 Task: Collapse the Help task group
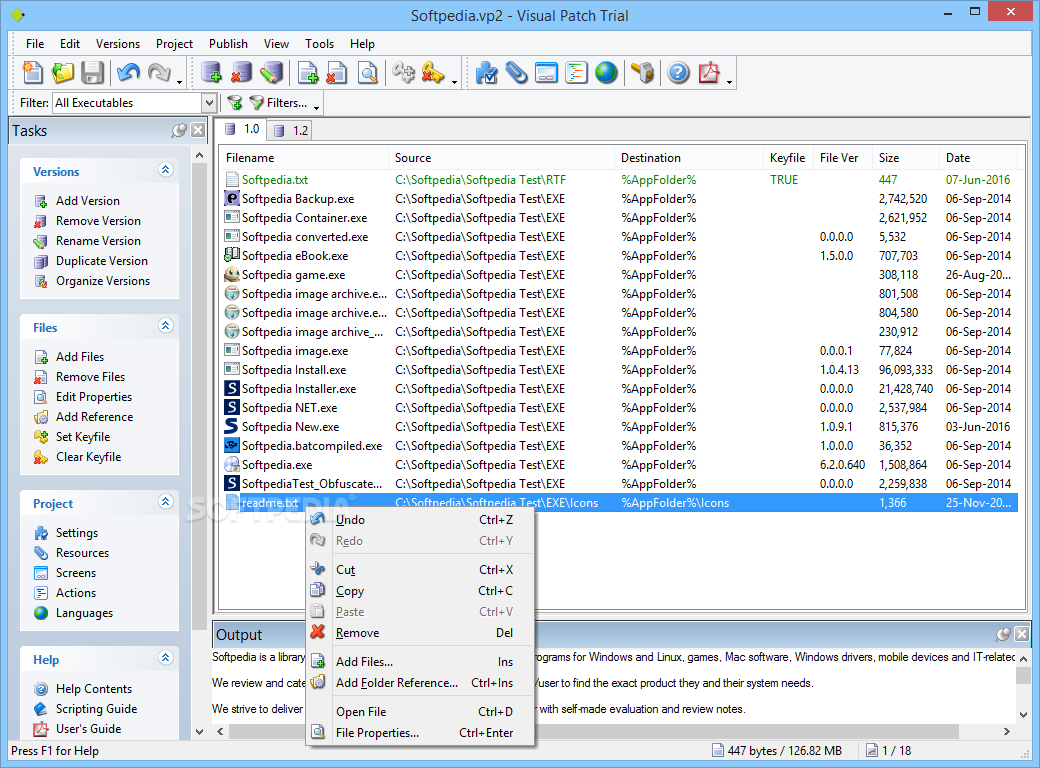[166, 658]
